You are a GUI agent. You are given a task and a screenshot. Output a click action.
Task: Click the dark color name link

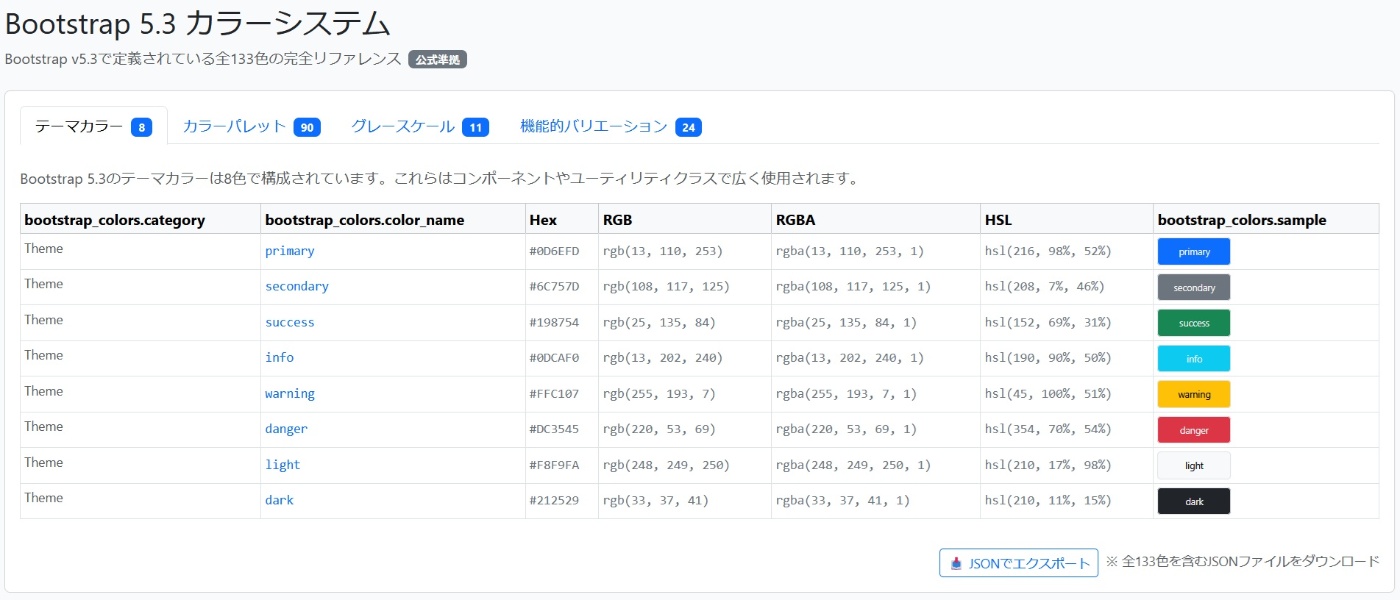pyautogui.click(x=279, y=500)
